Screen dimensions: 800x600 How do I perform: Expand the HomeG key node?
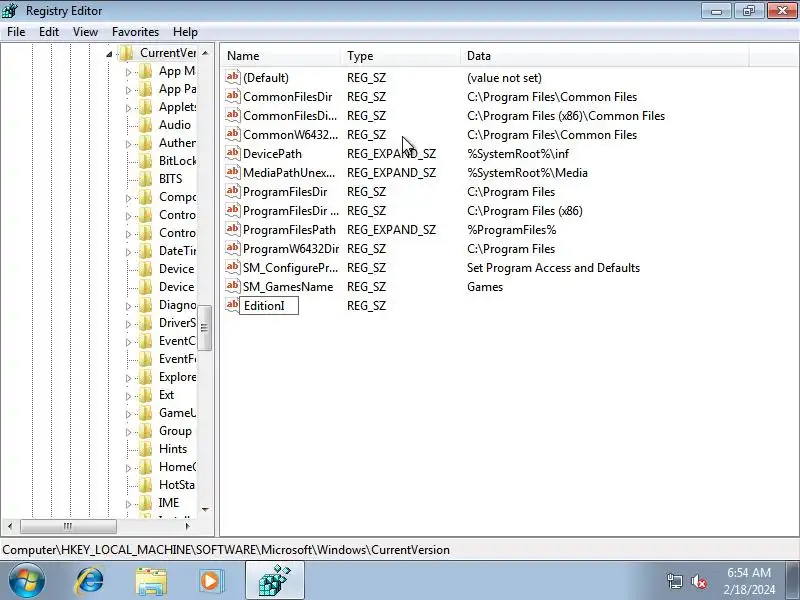(x=129, y=468)
